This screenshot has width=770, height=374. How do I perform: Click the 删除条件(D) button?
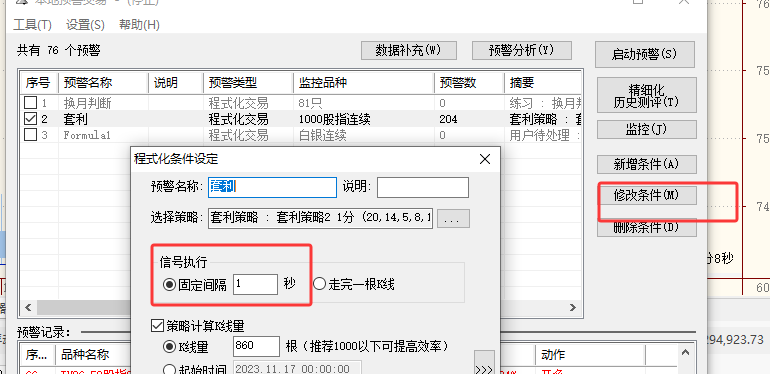coord(647,228)
